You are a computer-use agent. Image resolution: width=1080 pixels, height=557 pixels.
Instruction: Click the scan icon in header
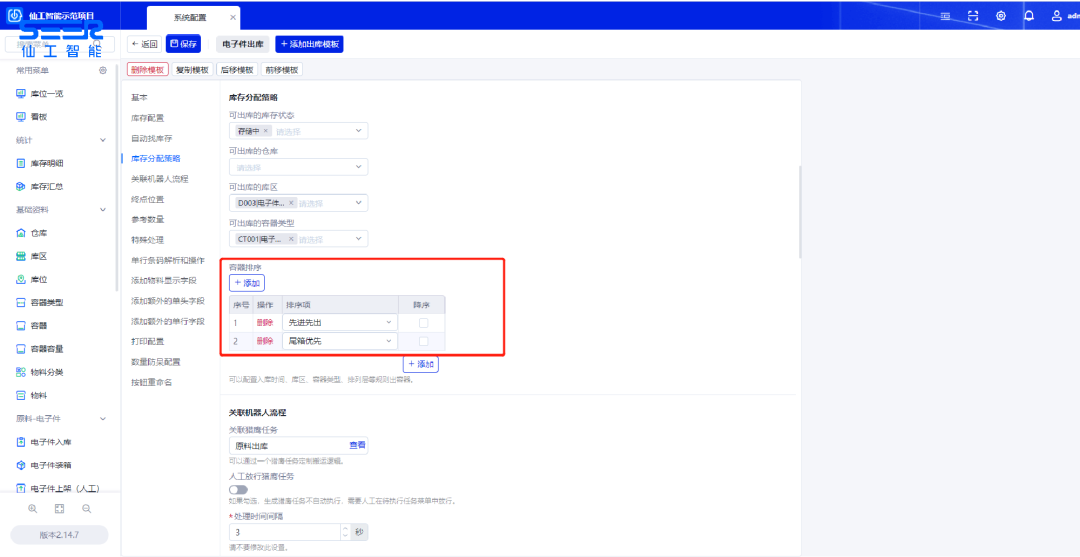[973, 16]
